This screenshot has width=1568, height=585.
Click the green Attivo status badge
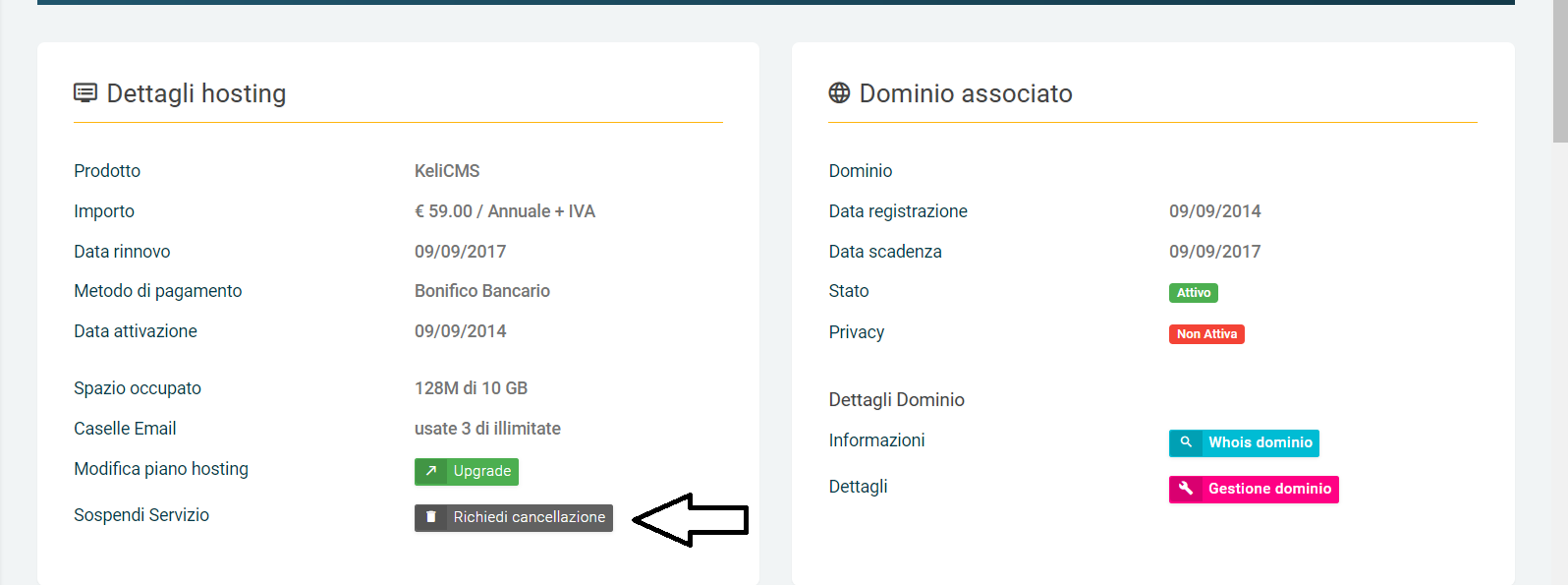1194,293
